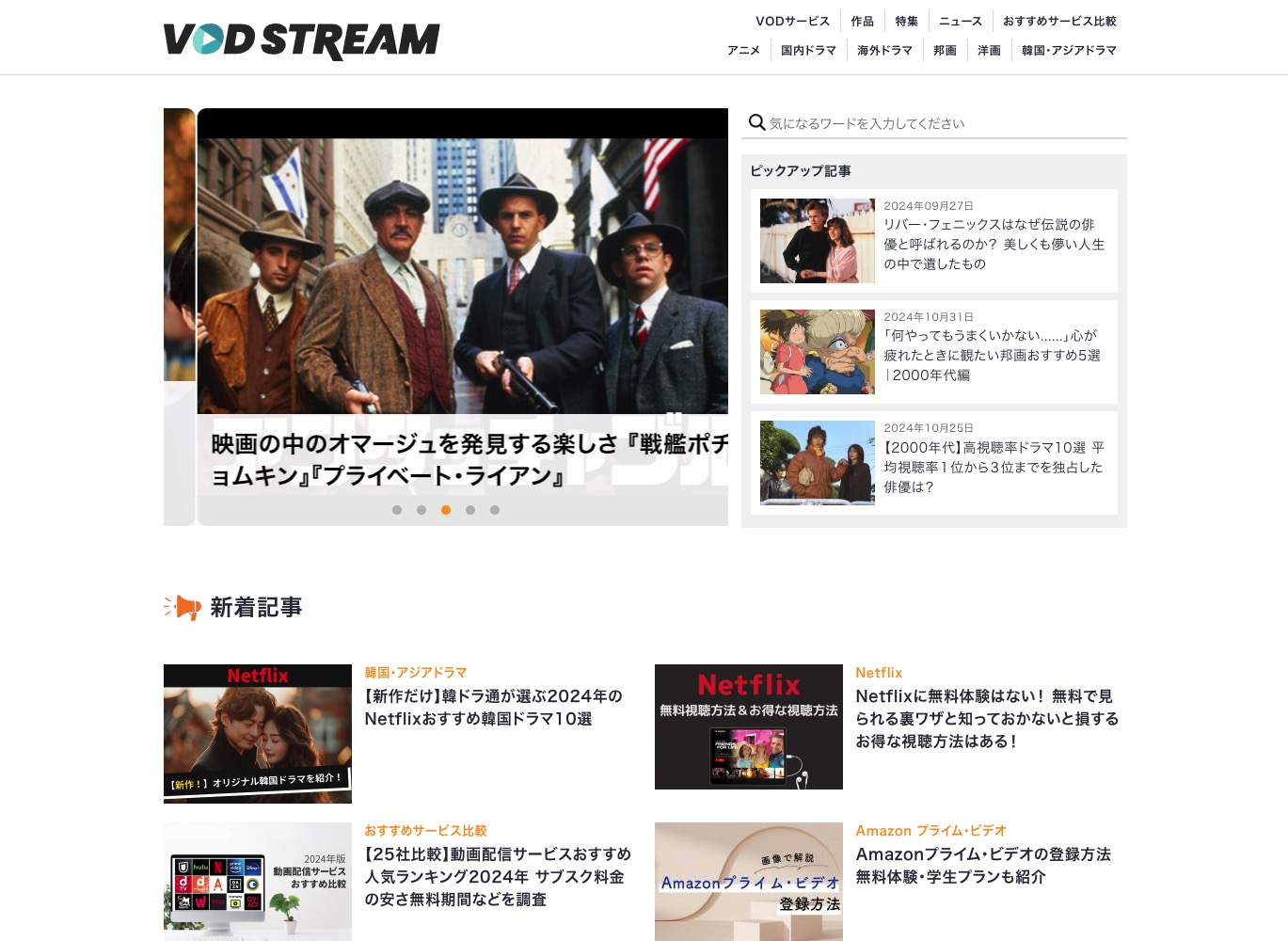Screen dimensions: 1288x941
Task: Open the リバー・フェニックス pickup article thumbnail
Action: 817,240
